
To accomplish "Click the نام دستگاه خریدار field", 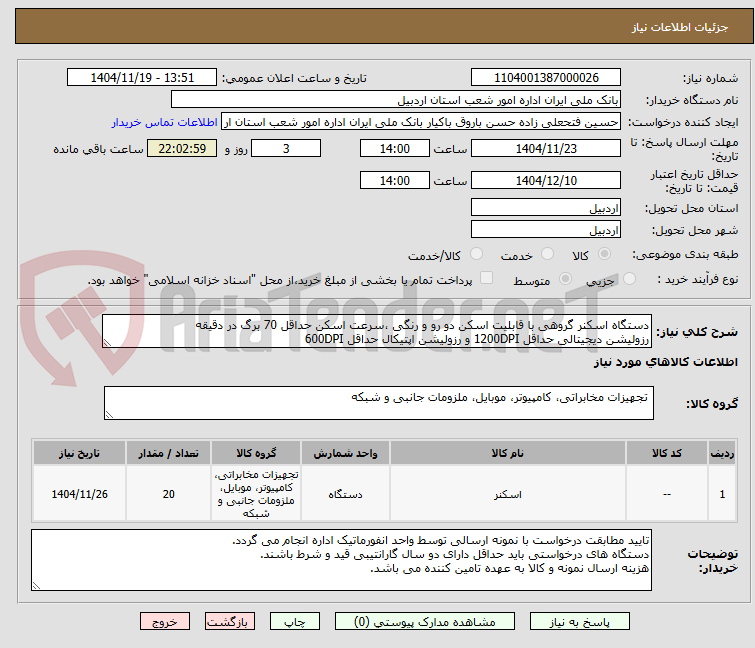I will click(x=396, y=100).
